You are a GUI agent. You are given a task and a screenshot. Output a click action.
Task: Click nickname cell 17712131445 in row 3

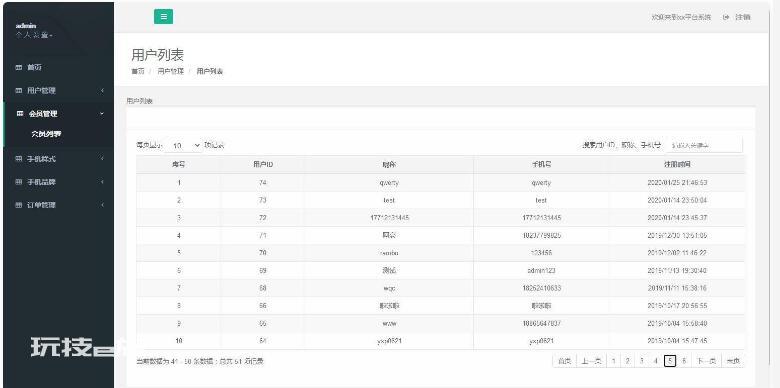point(389,218)
